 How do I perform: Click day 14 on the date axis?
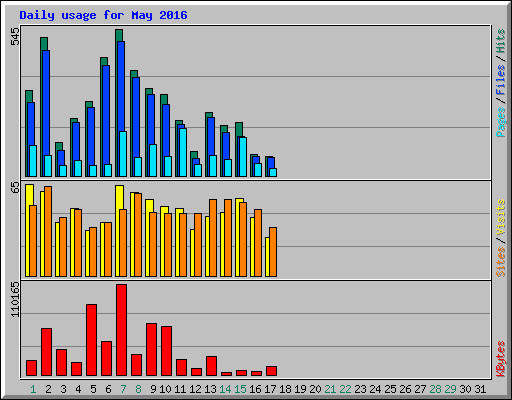coord(225,389)
